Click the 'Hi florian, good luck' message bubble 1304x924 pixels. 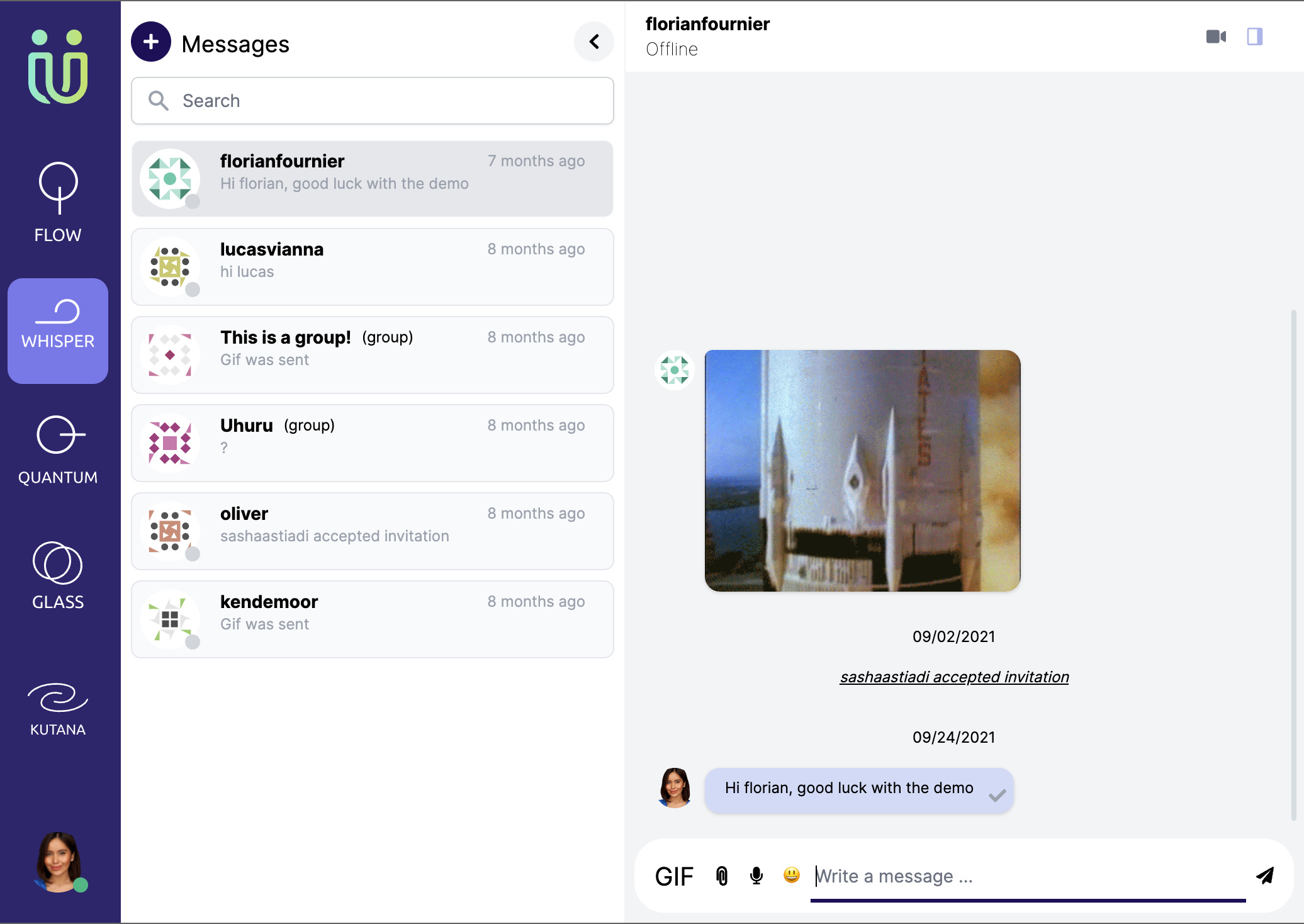point(859,791)
